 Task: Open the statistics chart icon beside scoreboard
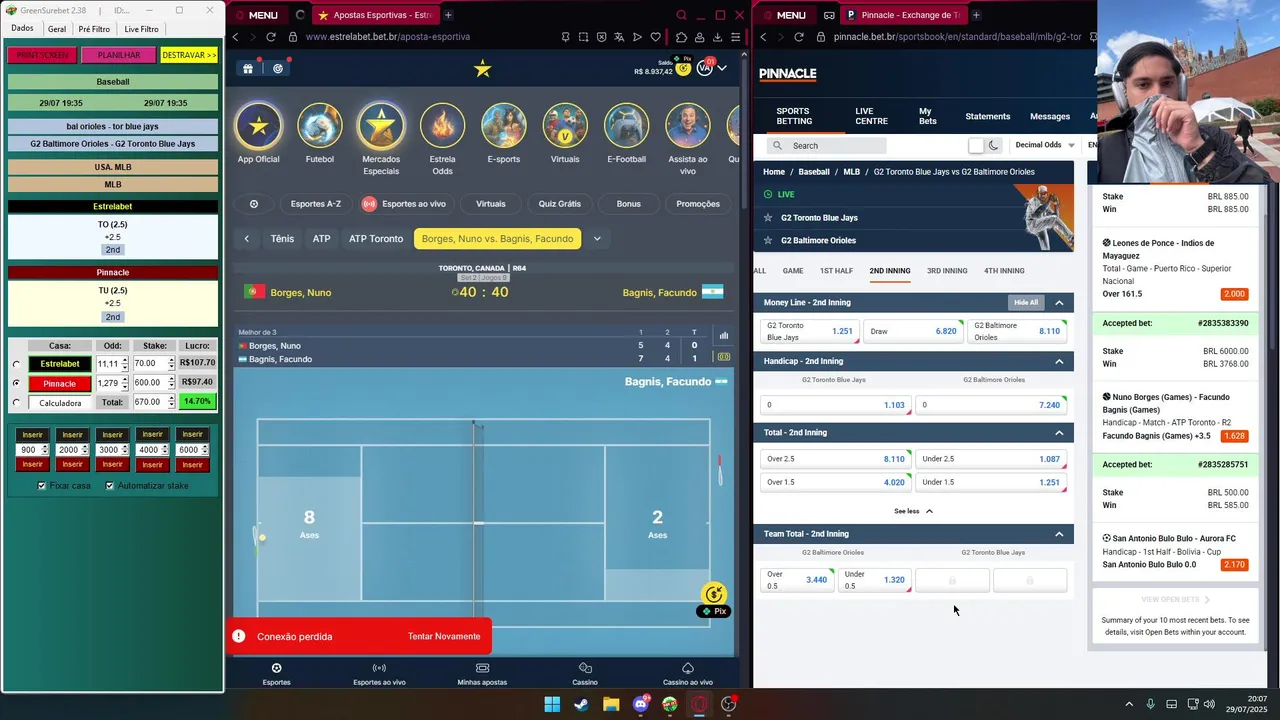[x=724, y=335]
